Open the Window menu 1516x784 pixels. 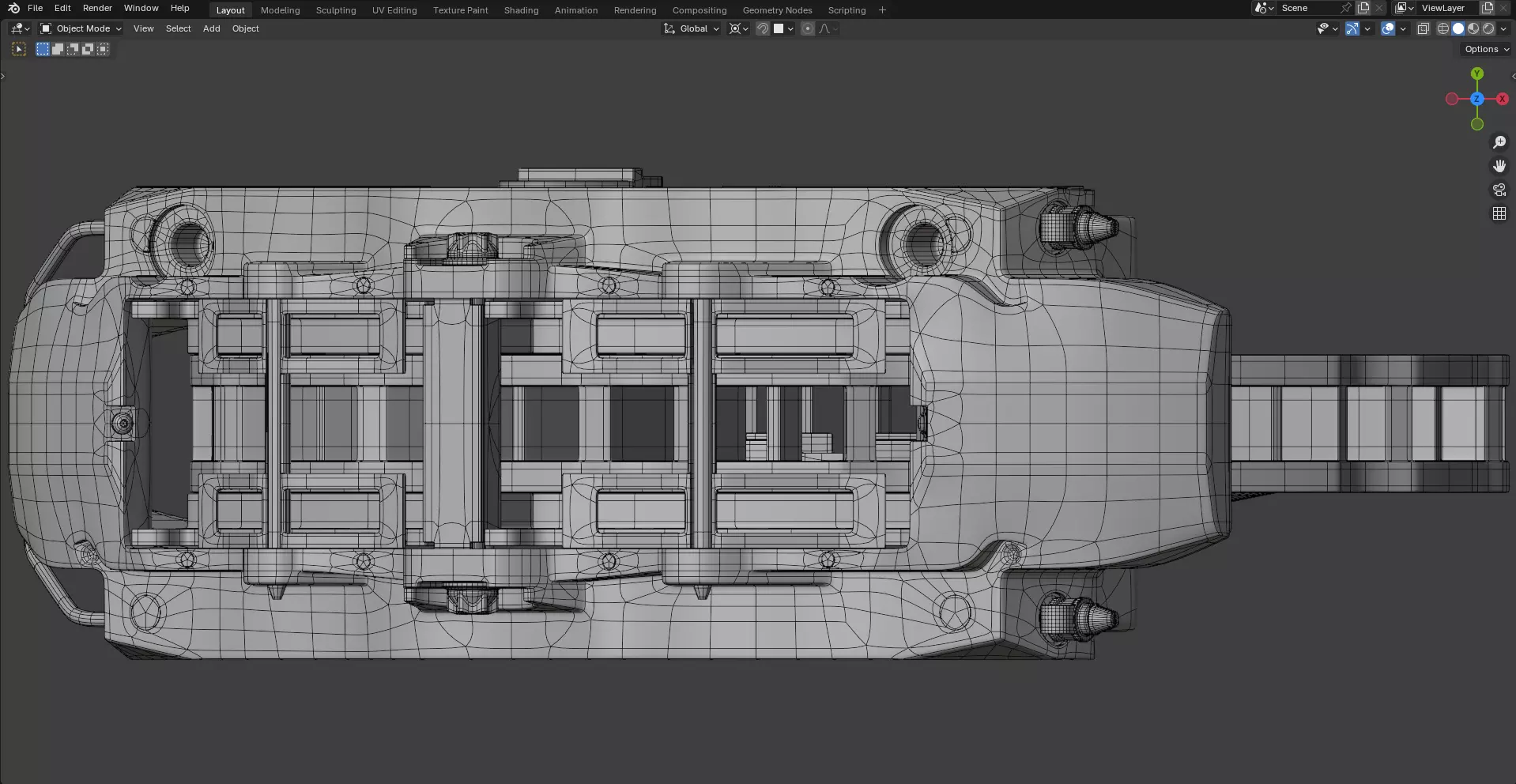[x=141, y=8]
